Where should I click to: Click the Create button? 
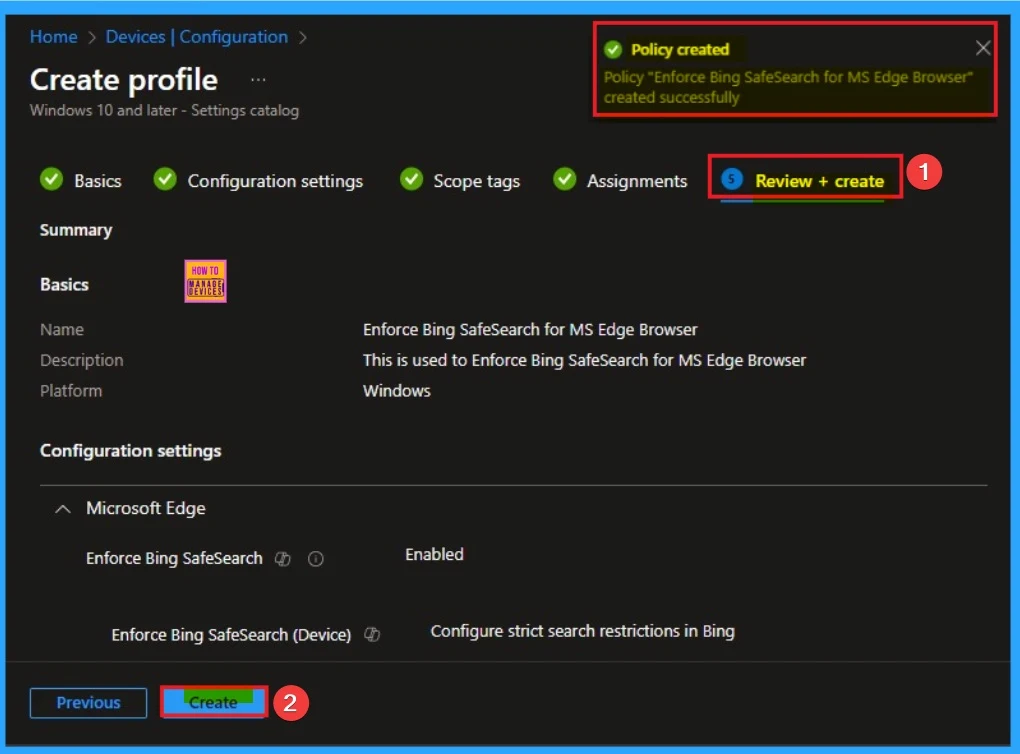tap(213, 703)
